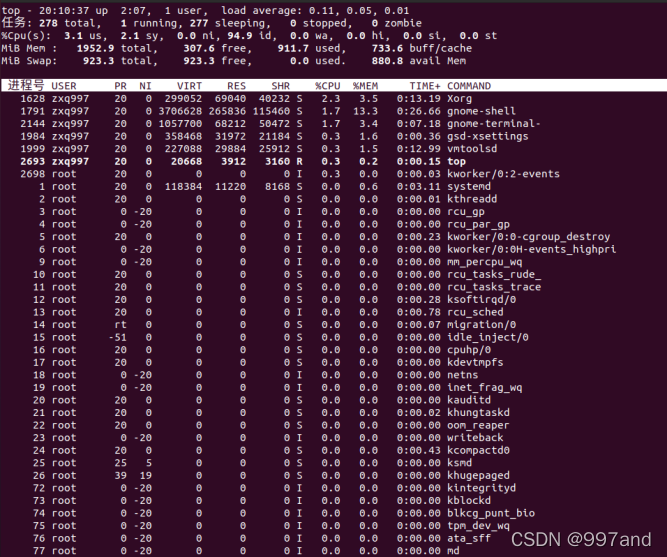Click the tpm_dev_wq command
The image size is (667, 557).
point(478,526)
